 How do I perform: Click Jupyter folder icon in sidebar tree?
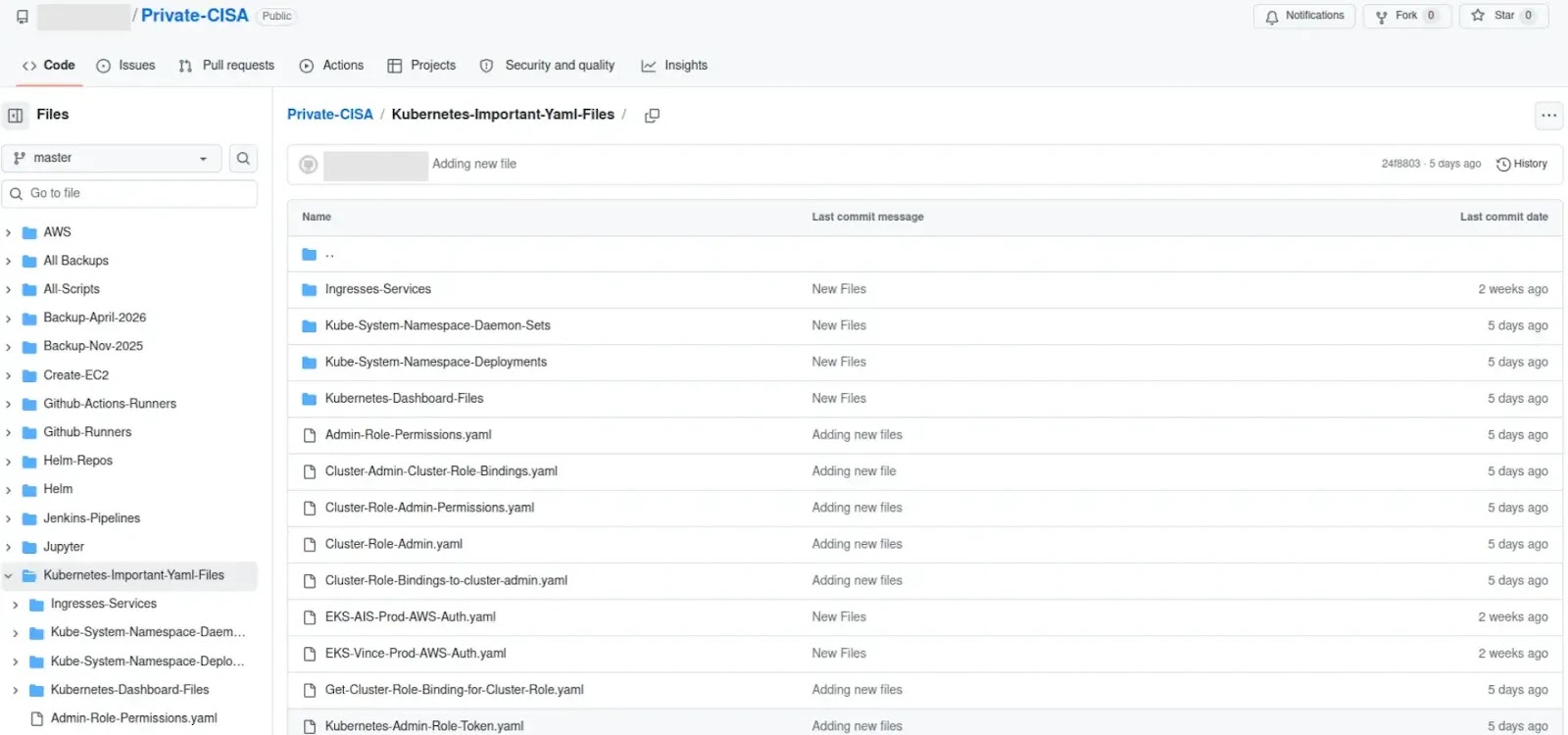(29, 548)
